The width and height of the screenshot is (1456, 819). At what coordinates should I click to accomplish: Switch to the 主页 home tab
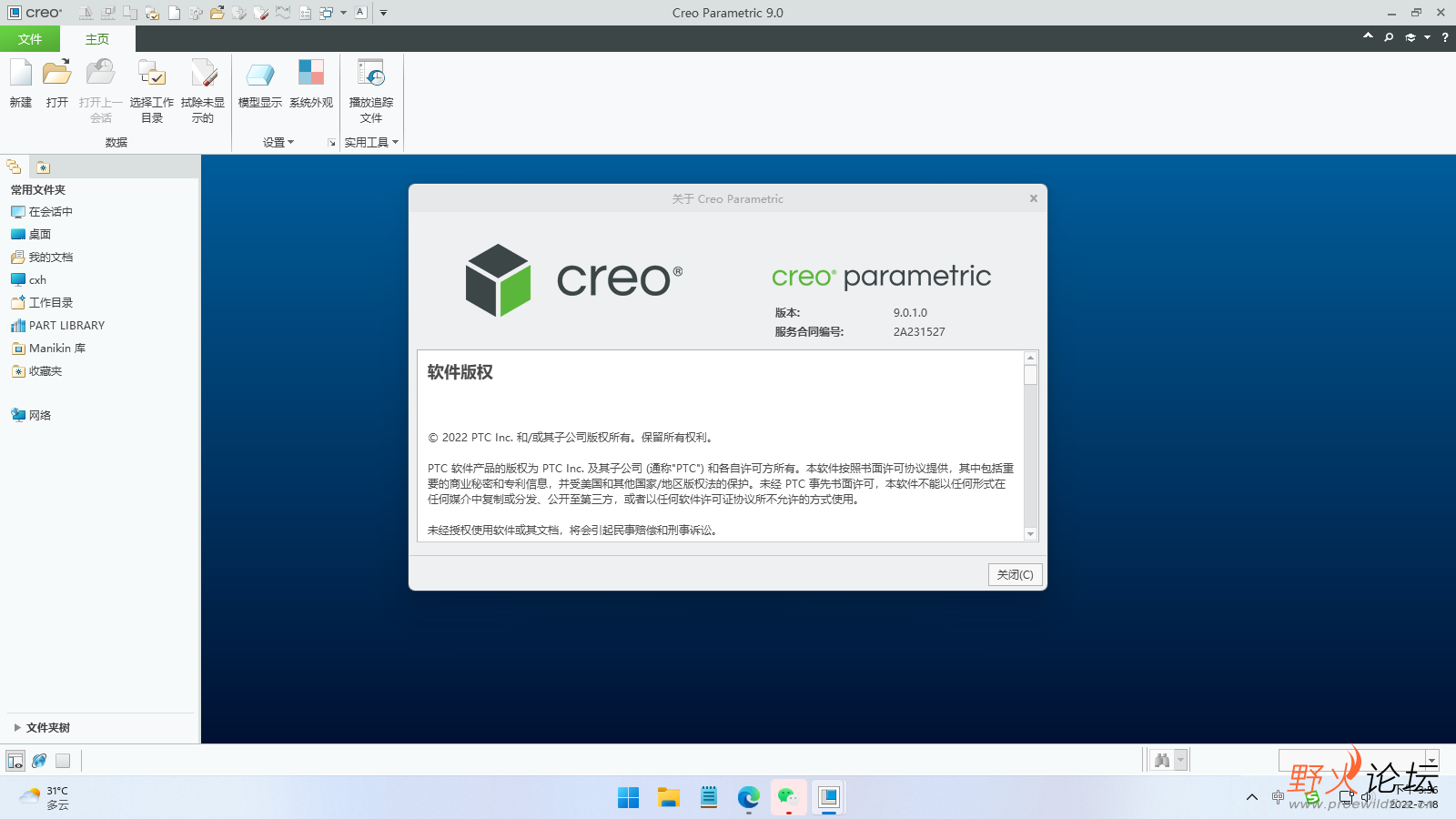point(97,39)
